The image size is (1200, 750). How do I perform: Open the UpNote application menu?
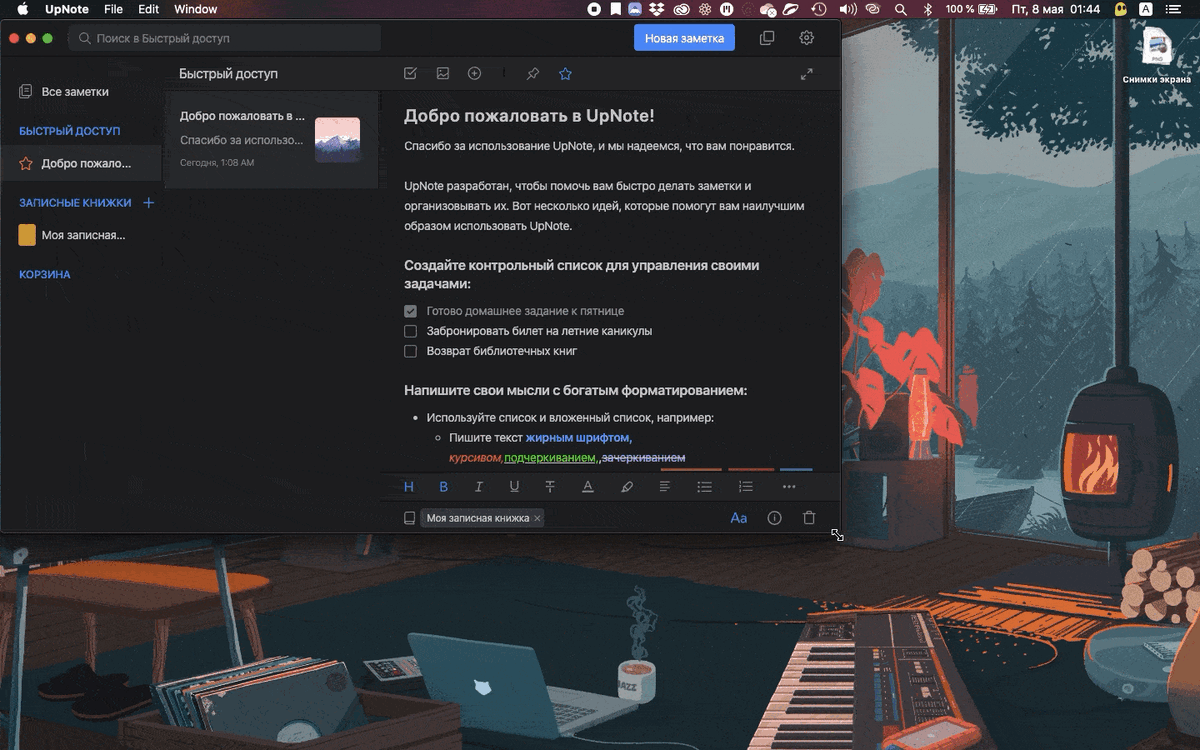[x=67, y=9]
